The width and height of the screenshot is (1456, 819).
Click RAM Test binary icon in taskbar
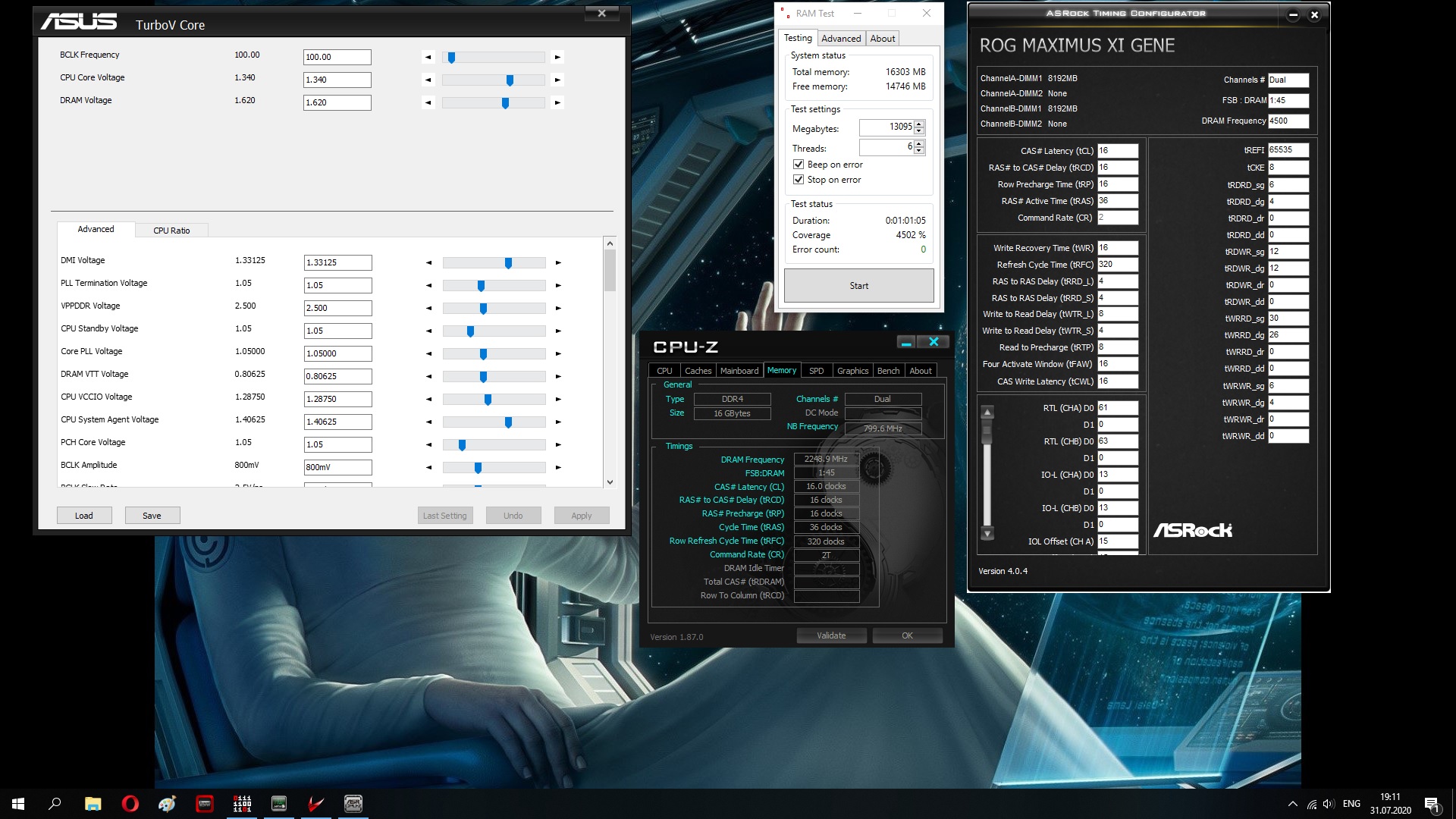click(x=242, y=804)
